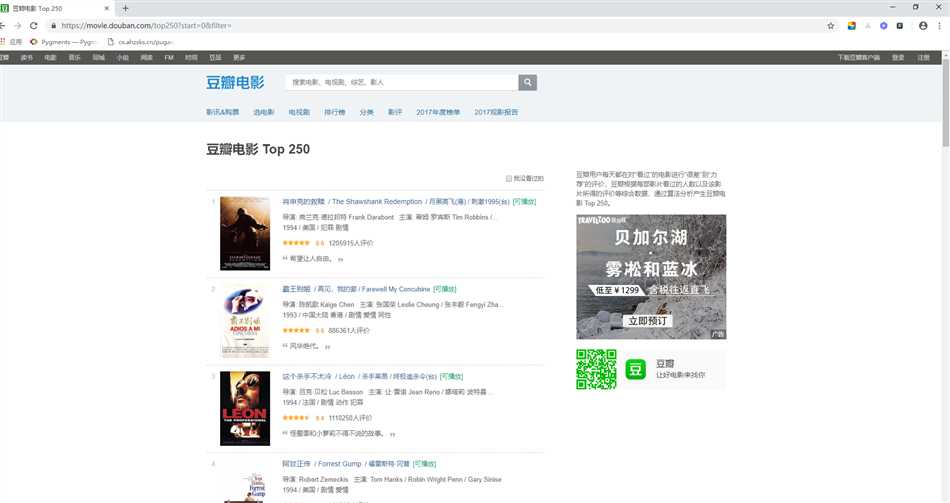Open the blue hexagon extension icon
Viewport: 950px width, 503px height.
tap(883, 25)
